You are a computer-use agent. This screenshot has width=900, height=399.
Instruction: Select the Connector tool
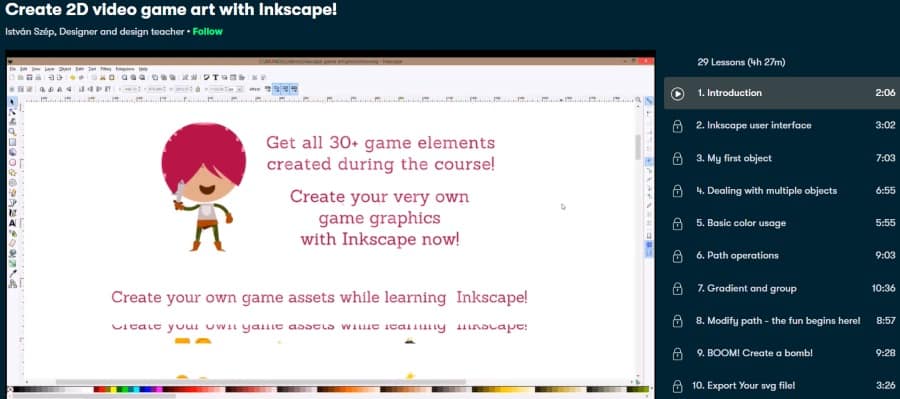tap(12, 283)
